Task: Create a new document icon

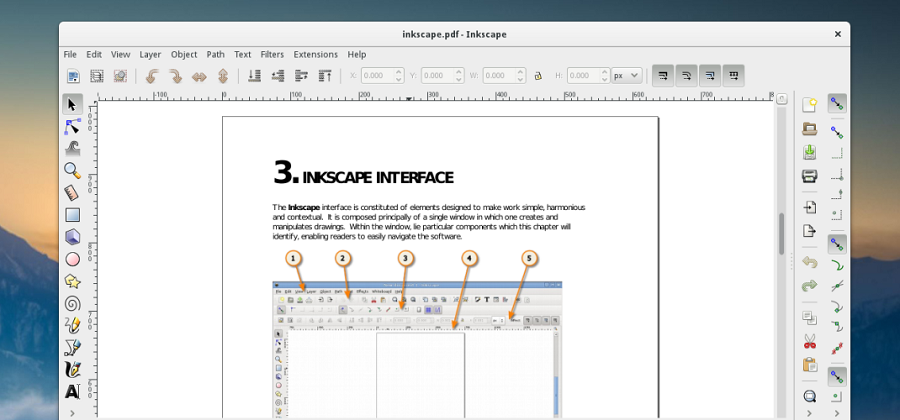Action: click(809, 104)
